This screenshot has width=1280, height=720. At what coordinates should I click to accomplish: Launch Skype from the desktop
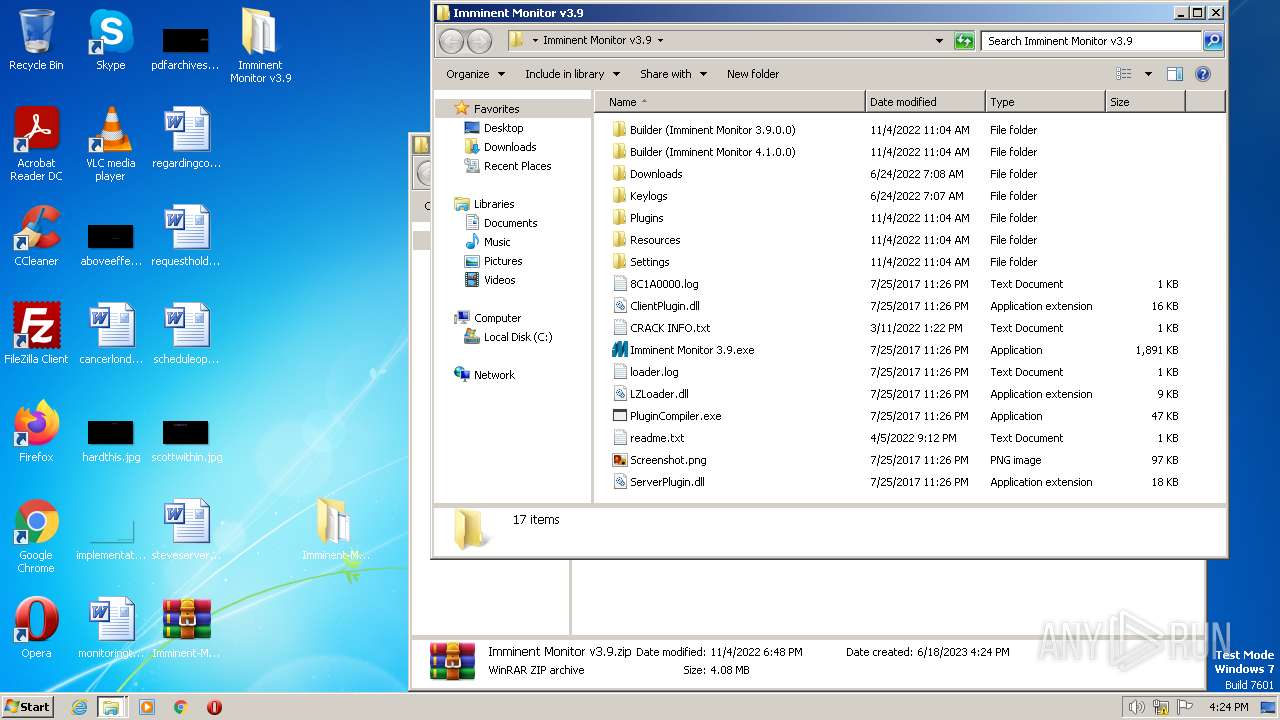(110, 40)
